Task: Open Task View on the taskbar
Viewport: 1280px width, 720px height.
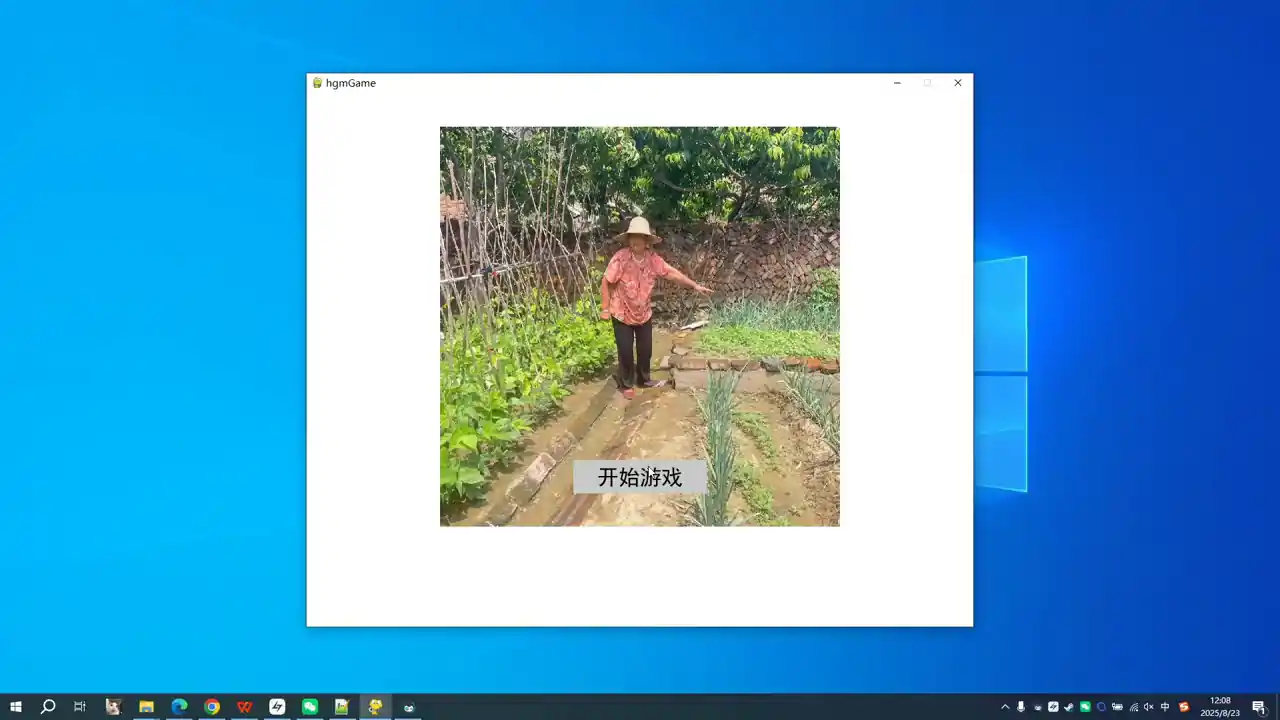Action: (80, 707)
